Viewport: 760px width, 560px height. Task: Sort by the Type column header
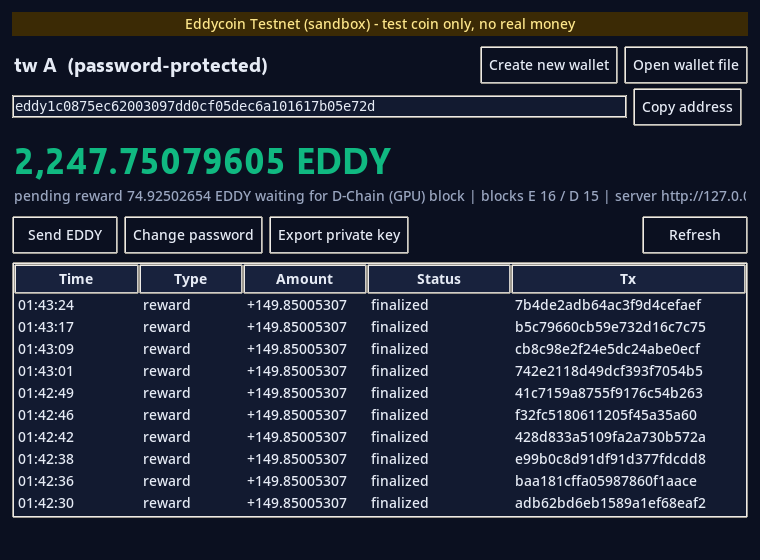click(190, 279)
